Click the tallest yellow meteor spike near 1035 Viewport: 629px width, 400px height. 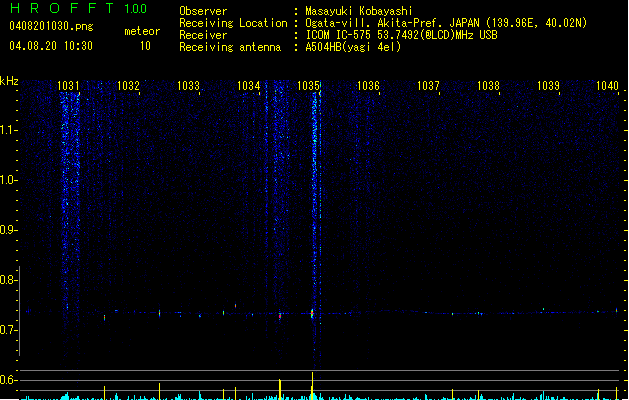[312, 386]
